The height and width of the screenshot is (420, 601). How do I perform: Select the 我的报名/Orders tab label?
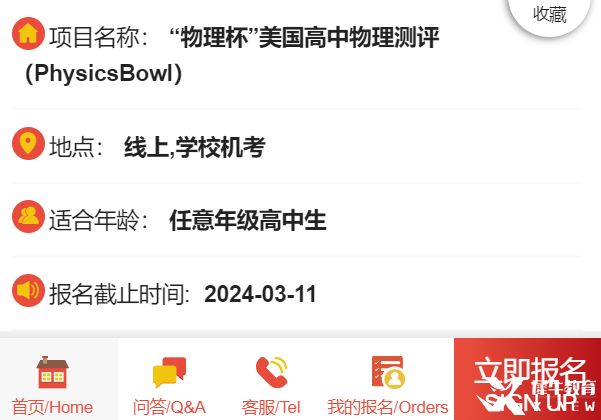(x=388, y=407)
